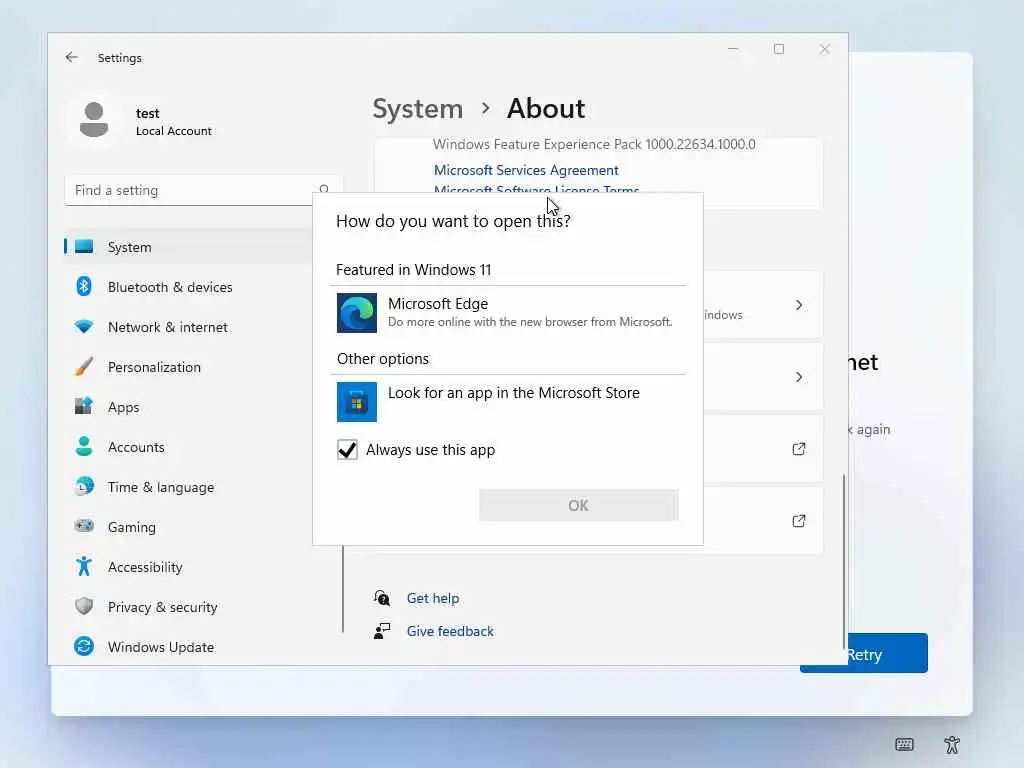Click the About page vertical scrollbar

(843, 560)
